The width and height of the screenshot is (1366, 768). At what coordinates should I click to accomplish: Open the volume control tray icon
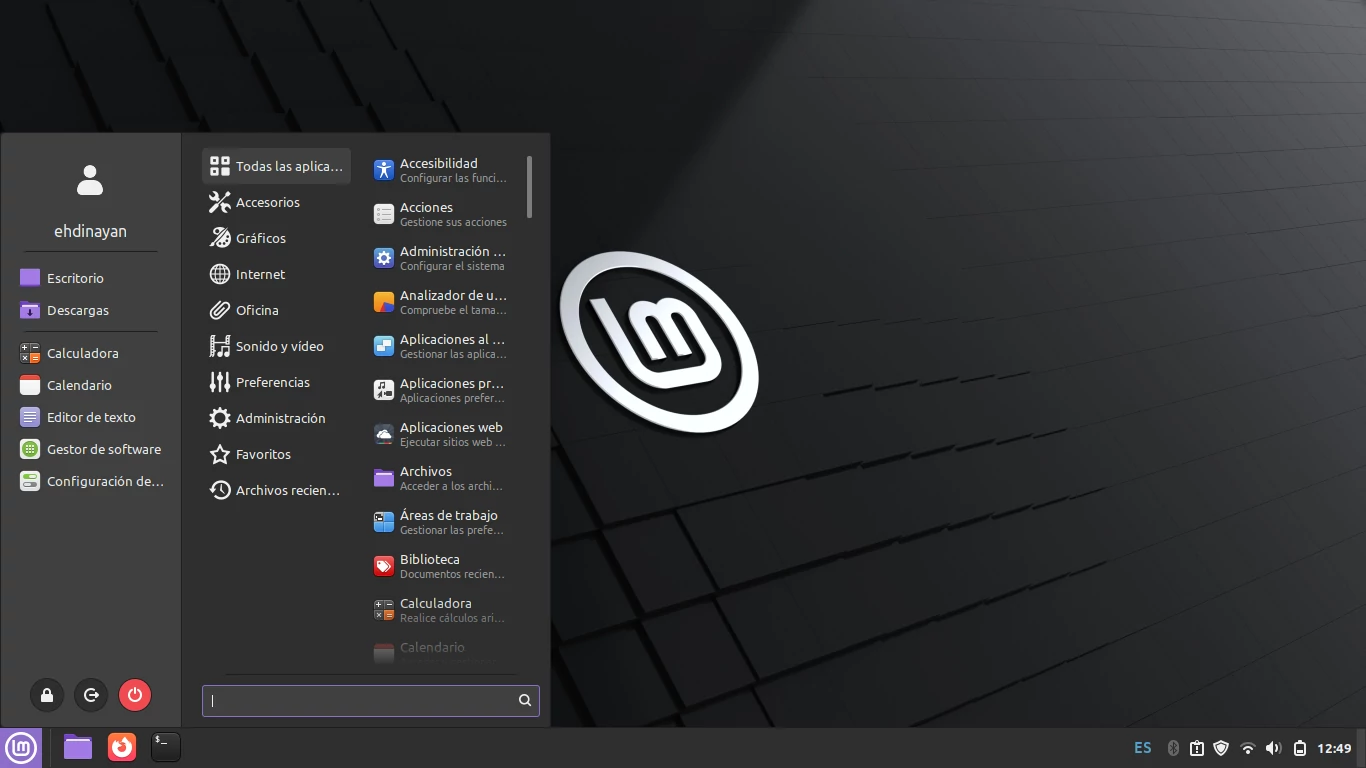coord(1273,747)
